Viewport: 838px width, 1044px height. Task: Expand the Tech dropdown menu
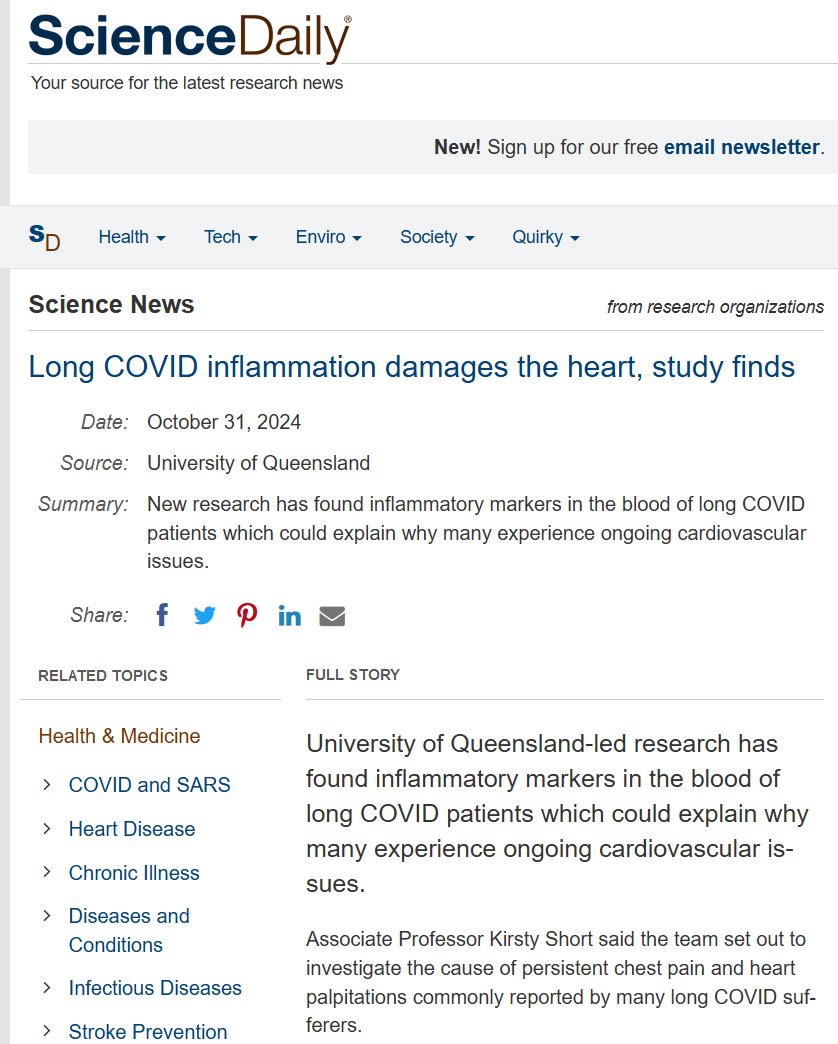click(x=230, y=237)
